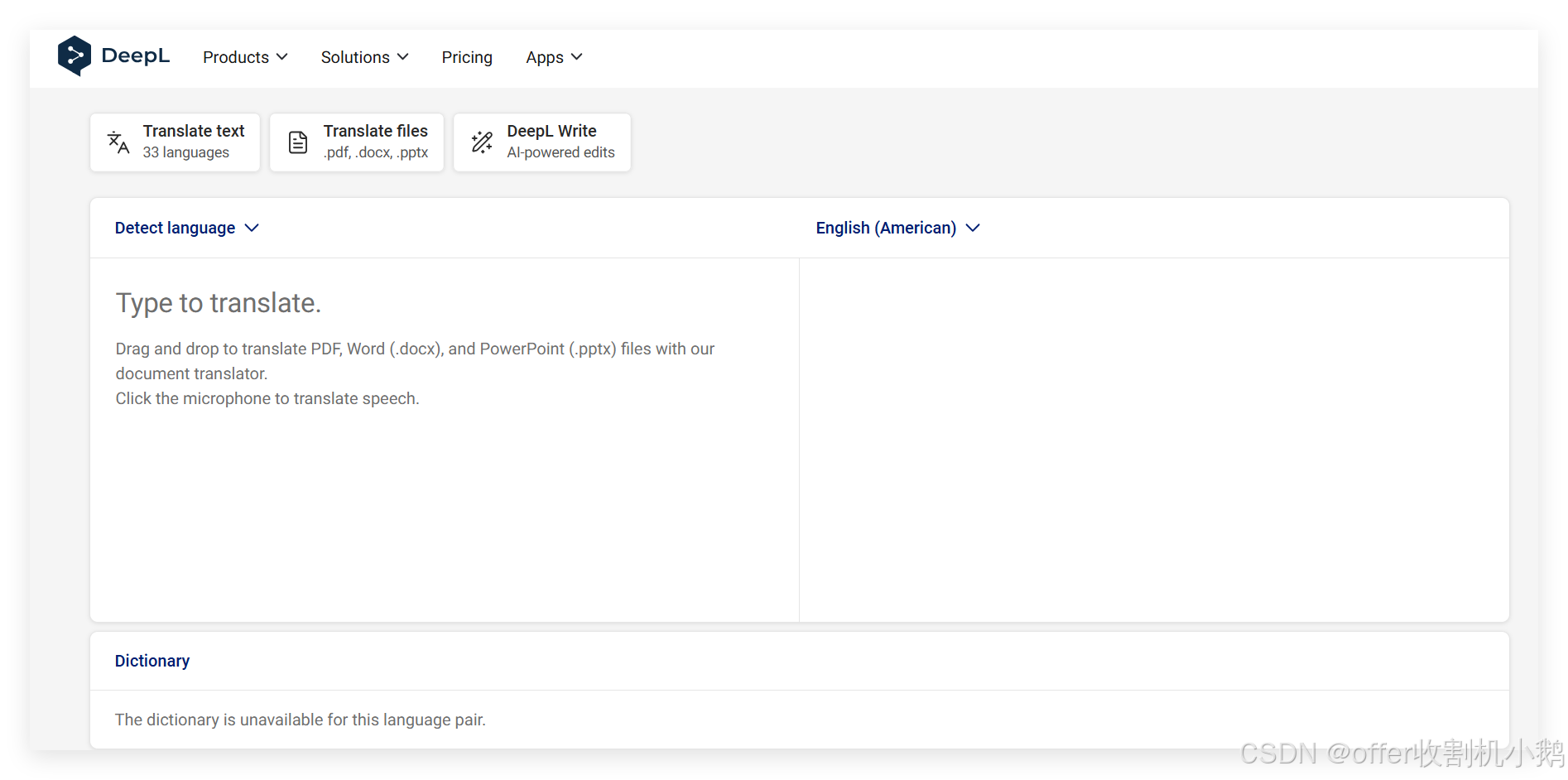Open the Products menu
1568x780 pixels.
(245, 57)
